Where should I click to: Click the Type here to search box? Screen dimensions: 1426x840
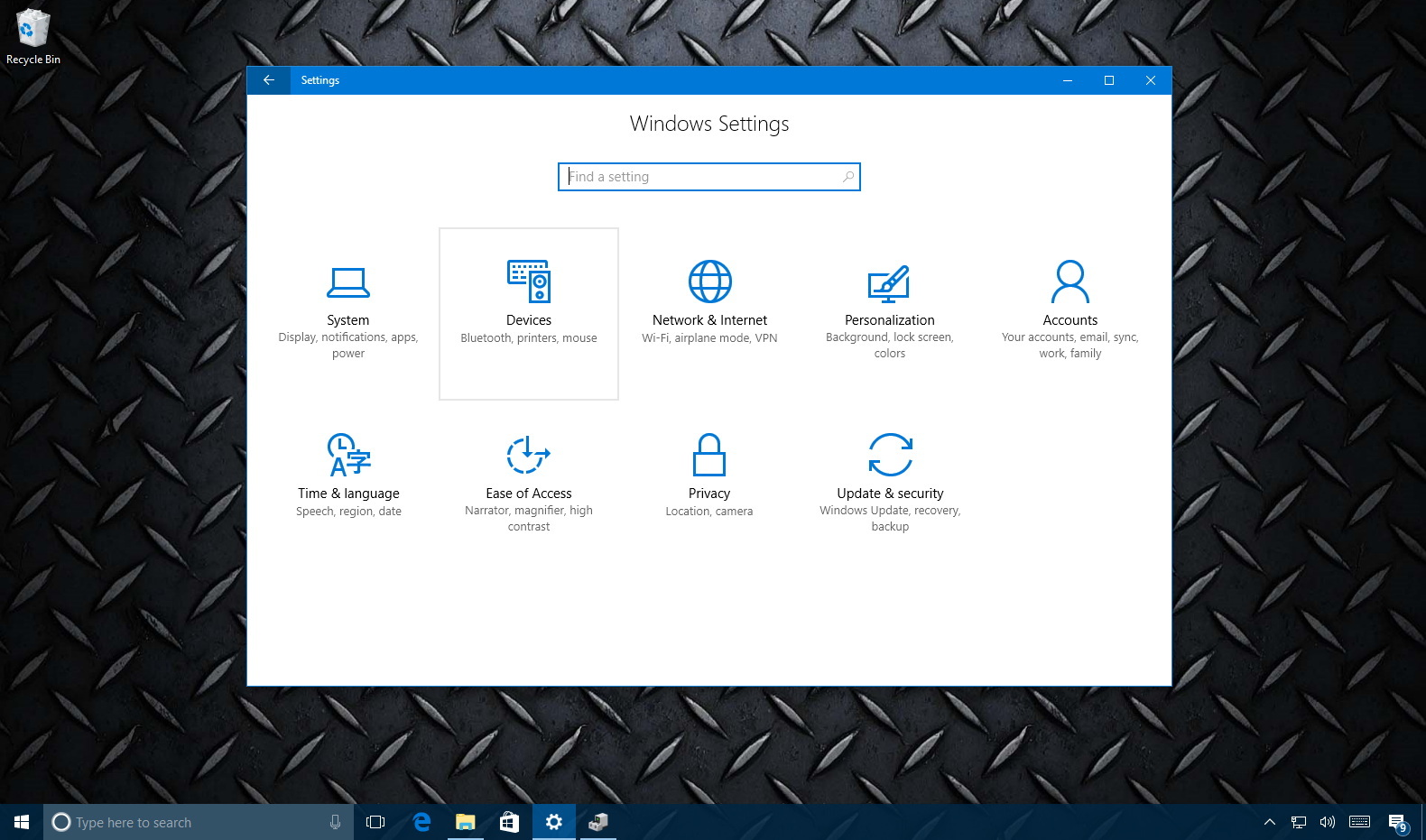[x=199, y=822]
